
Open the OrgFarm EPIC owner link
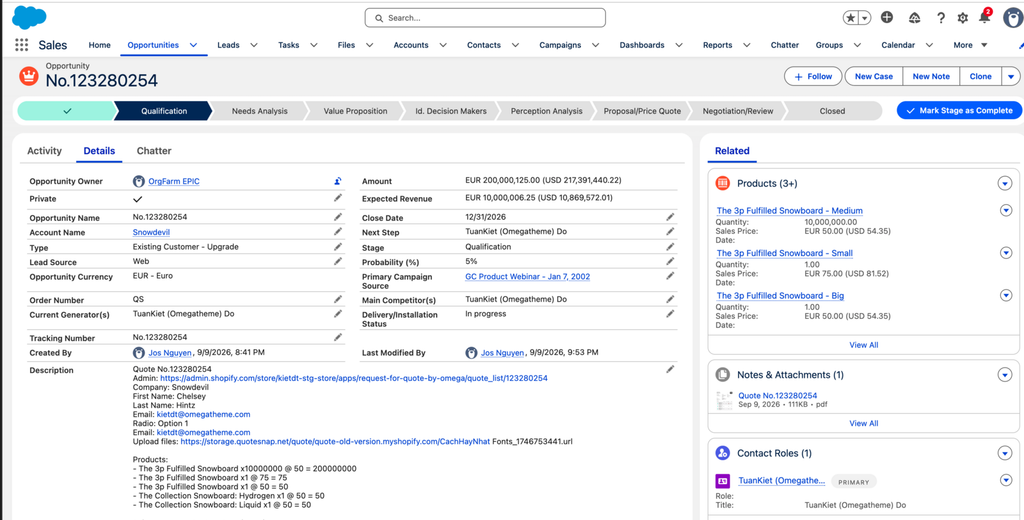pos(174,182)
